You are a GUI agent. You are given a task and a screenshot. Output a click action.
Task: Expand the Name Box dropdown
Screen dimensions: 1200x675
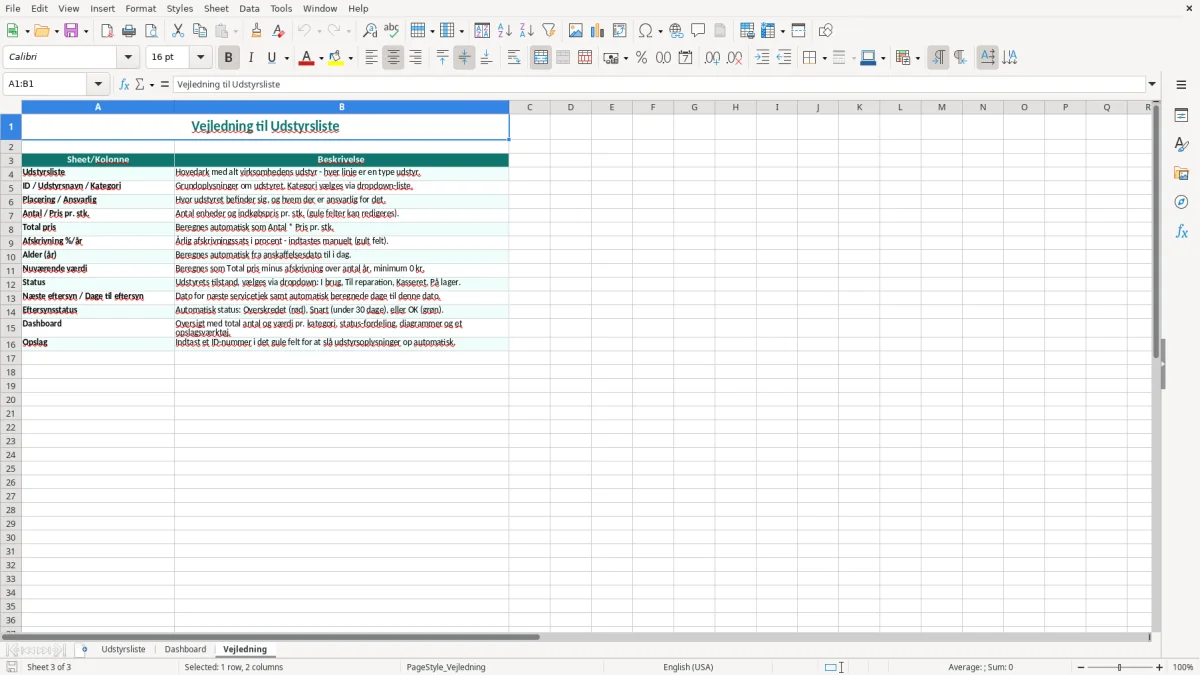coord(99,84)
